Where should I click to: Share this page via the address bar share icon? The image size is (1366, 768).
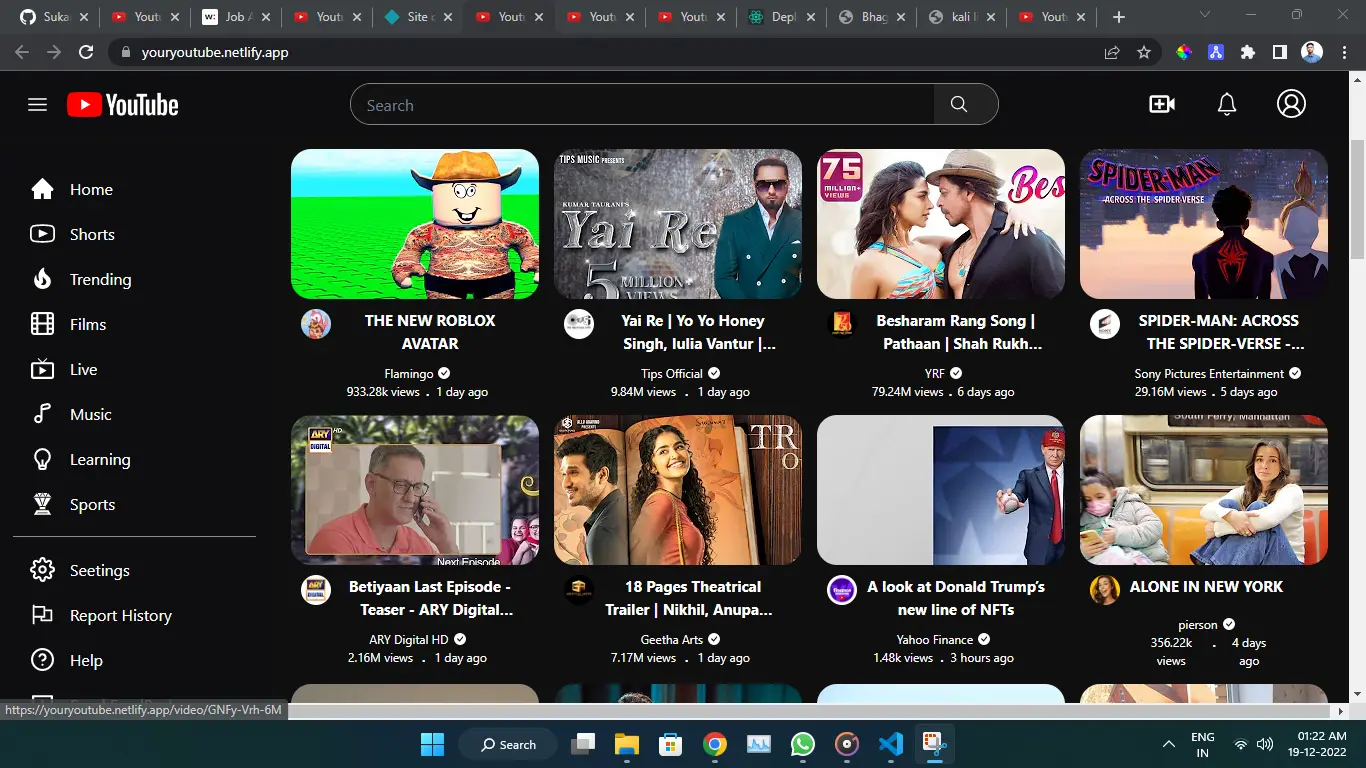click(1112, 52)
